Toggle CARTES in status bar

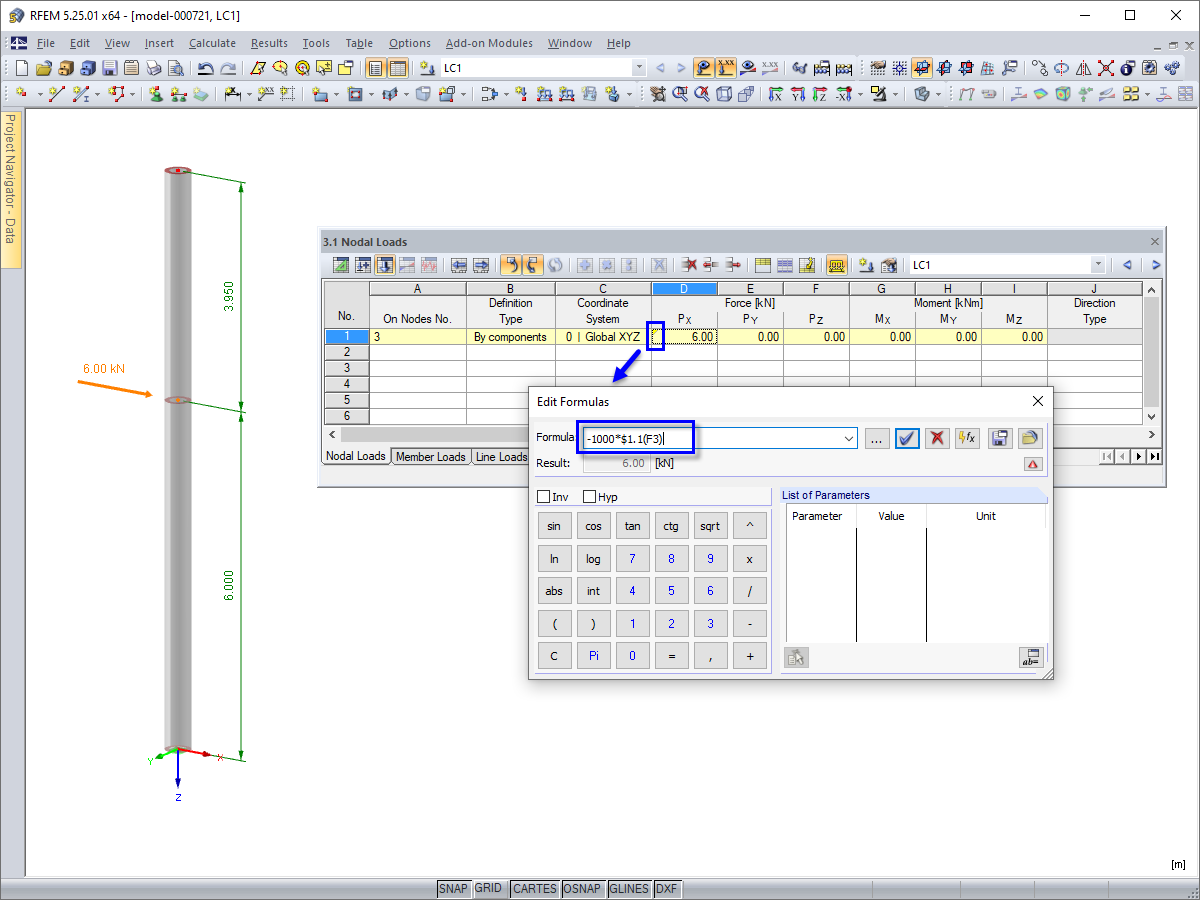click(534, 888)
